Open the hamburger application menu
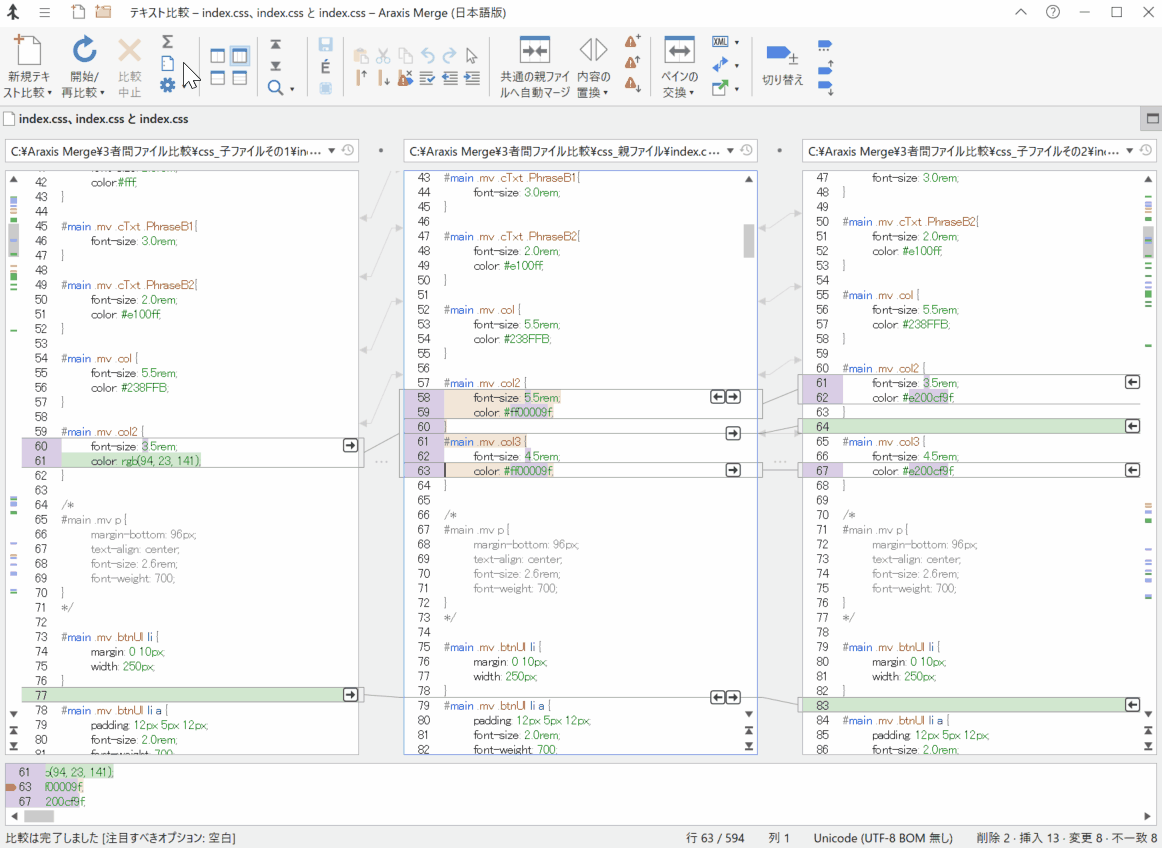Screen dimensions: 1162x848 tap(45, 13)
